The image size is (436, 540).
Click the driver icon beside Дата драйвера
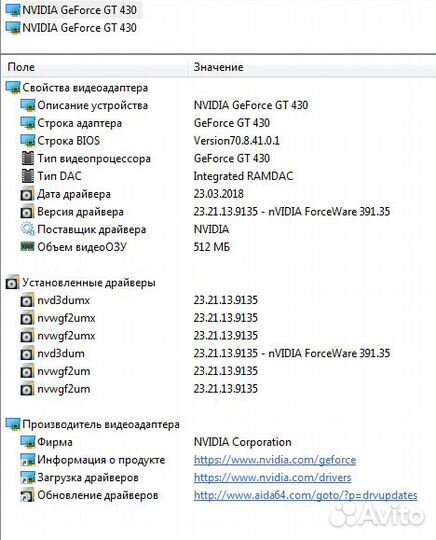27,194
